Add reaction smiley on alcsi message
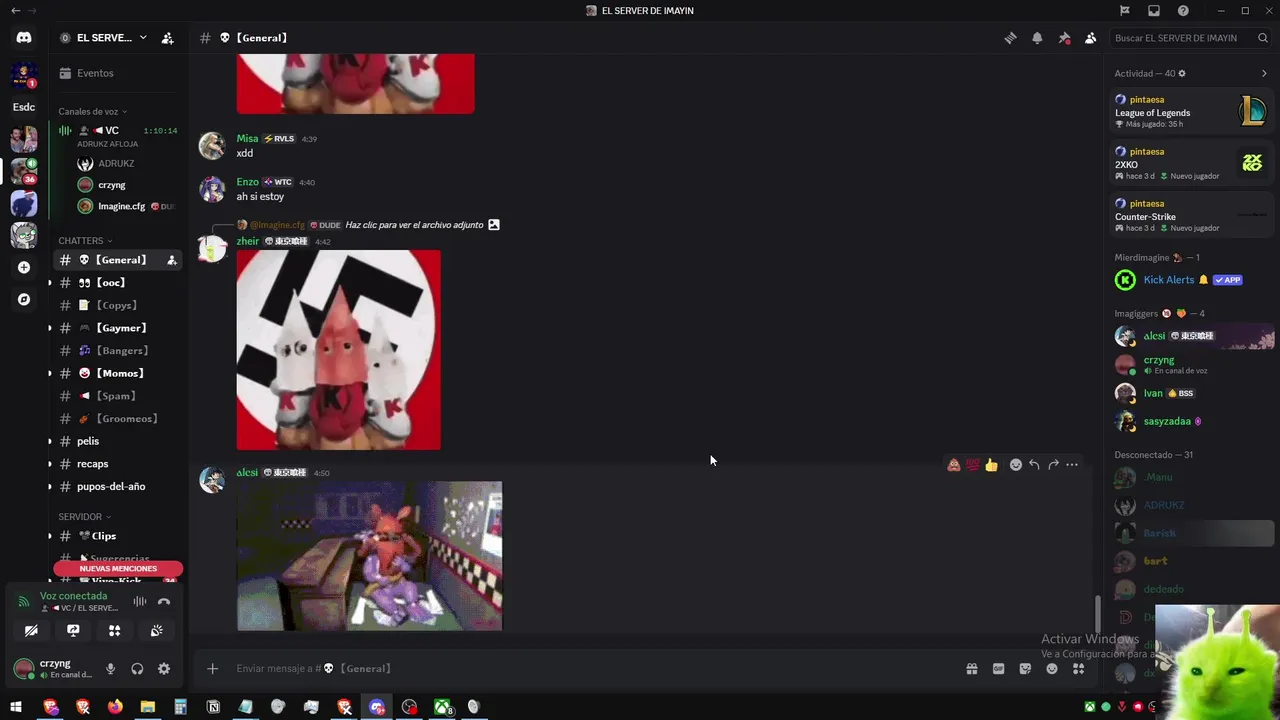This screenshot has width=1280, height=720. (1016, 465)
